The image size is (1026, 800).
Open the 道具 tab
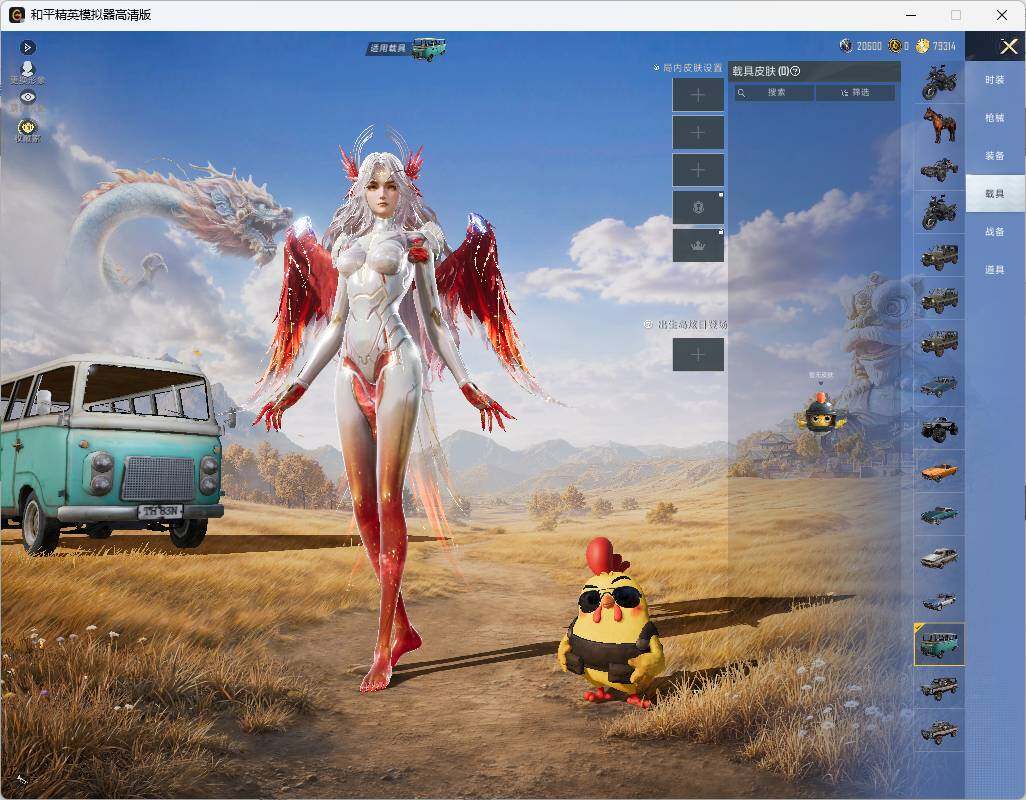pyautogui.click(x=995, y=270)
